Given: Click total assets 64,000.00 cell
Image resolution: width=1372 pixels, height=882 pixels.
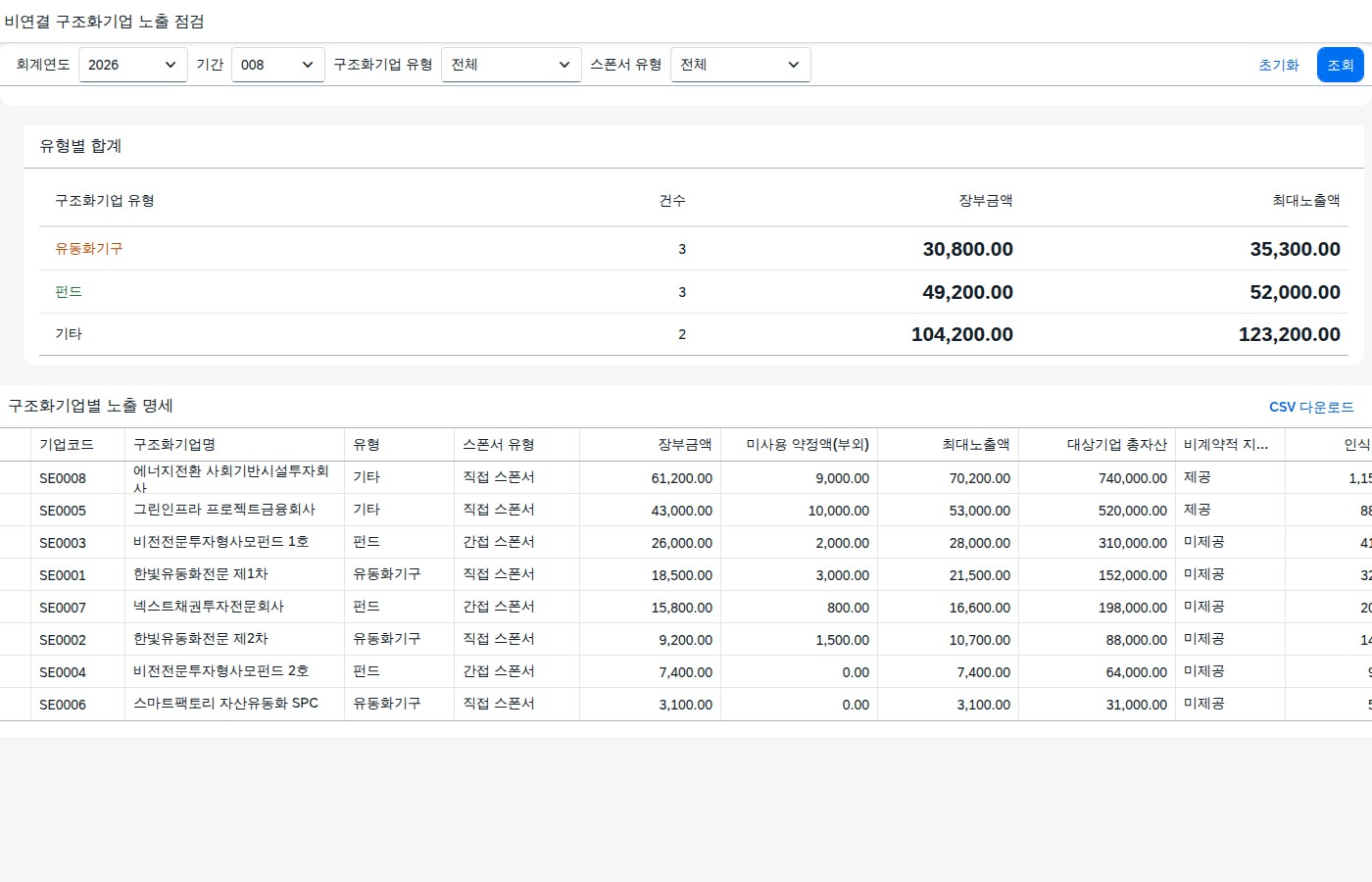Looking at the screenshot, I should tap(1097, 672).
